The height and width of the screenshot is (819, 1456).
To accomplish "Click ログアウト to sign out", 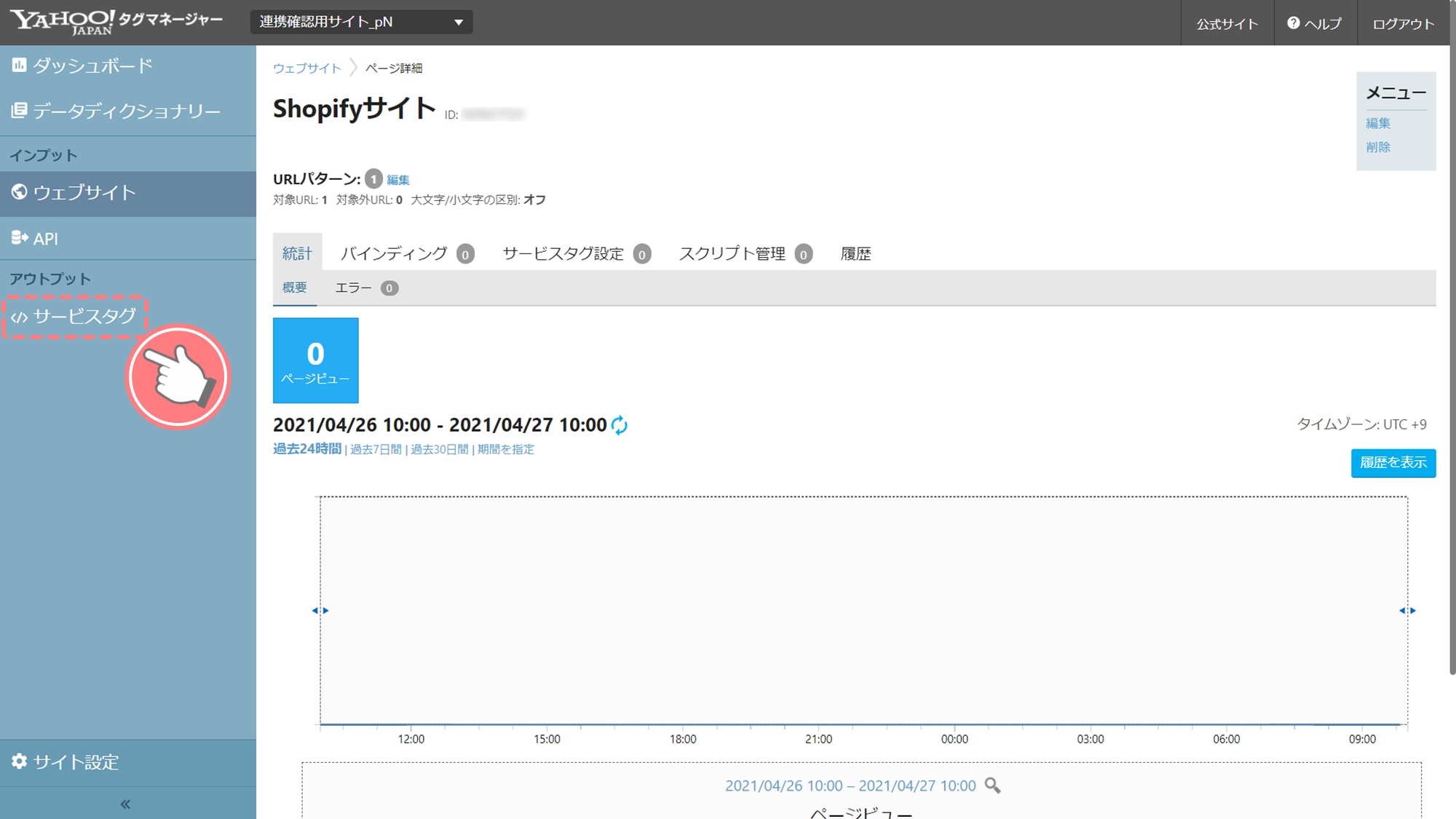I will click(1403, 24).
